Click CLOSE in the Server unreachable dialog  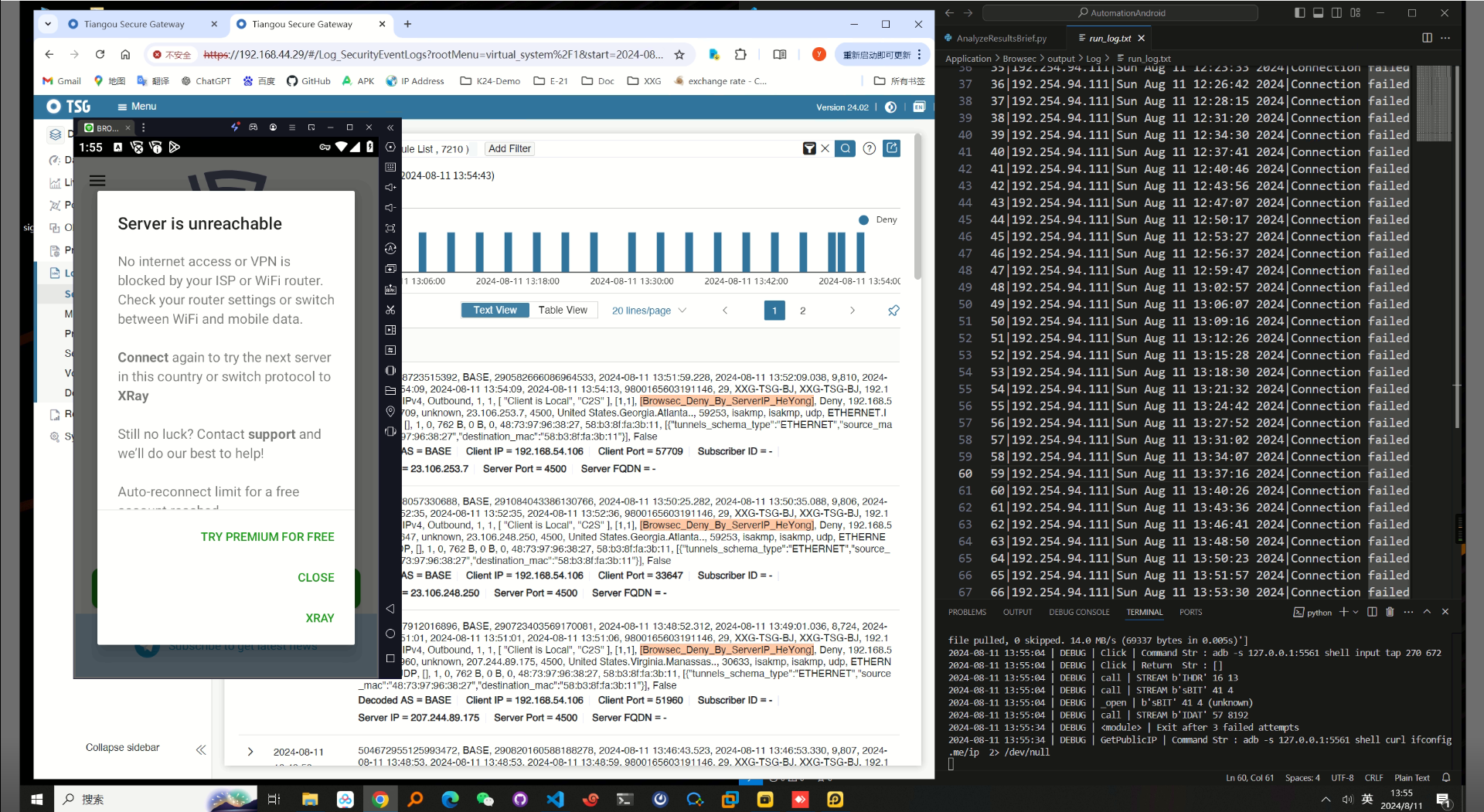(316, 577)
